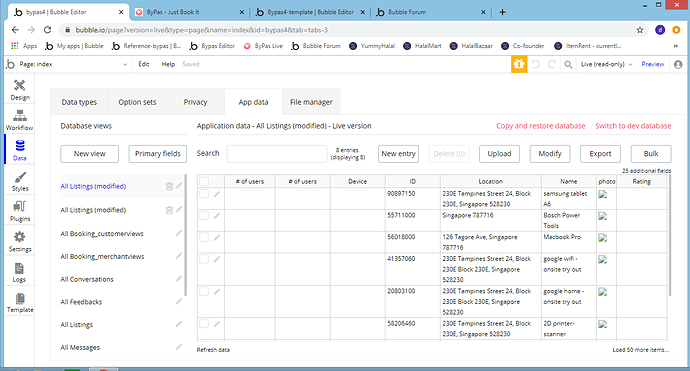Viewport: 690px width, 371px height.
Task: Open the Template section
Action: click(20, 303)
